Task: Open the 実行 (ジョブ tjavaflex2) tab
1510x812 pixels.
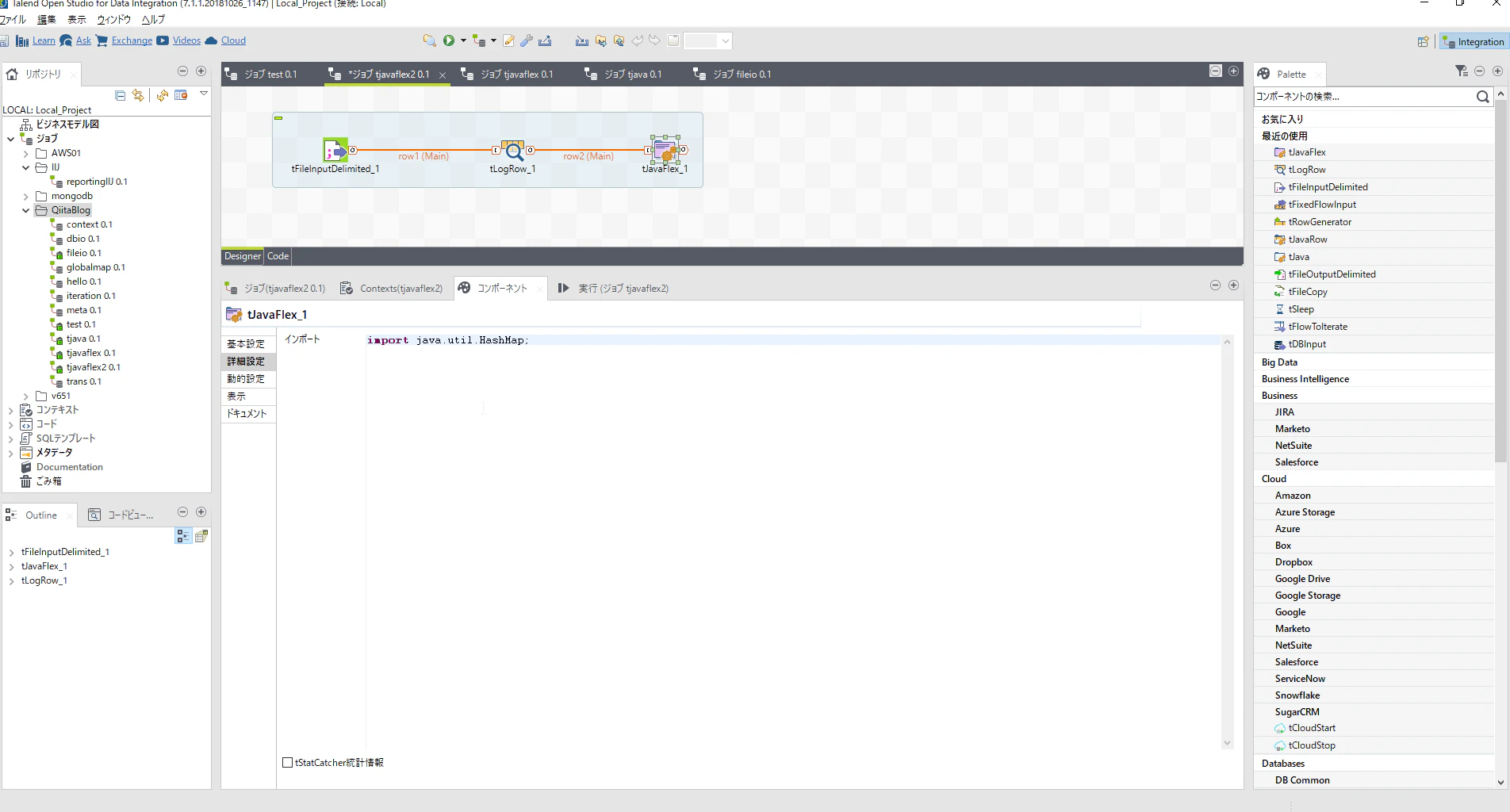Action: pyautogui.click(x=614, y=288)
